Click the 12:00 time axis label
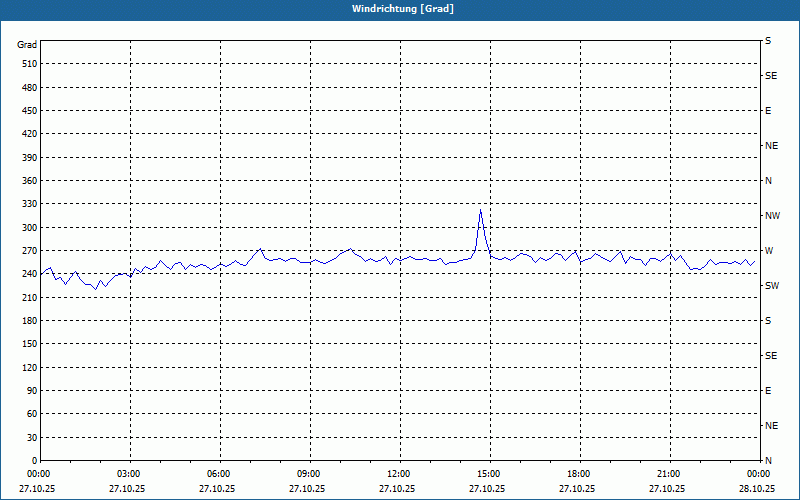The height and width of the screenshot is (500, 800). coord(398,474)
